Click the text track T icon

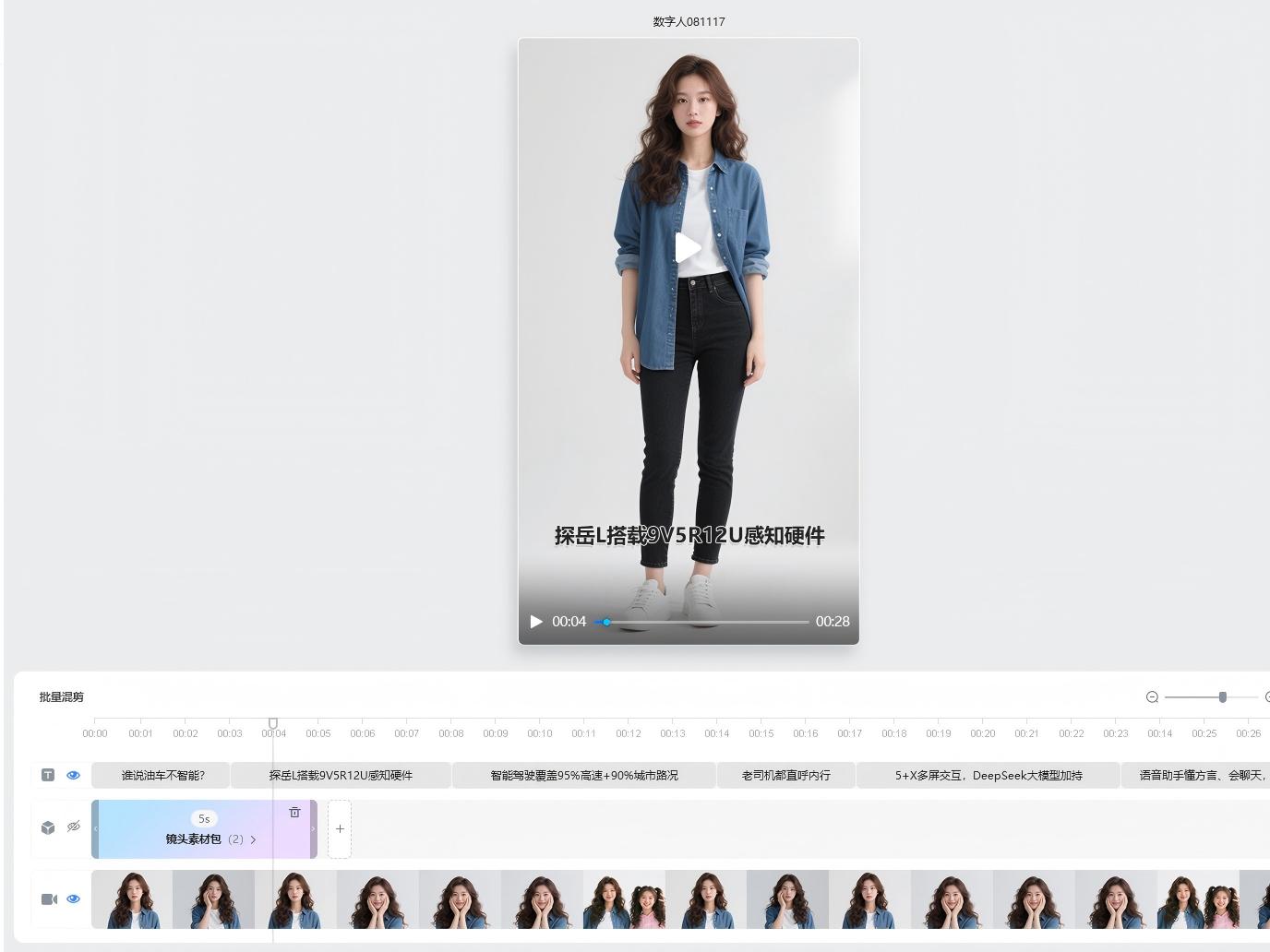48,775
